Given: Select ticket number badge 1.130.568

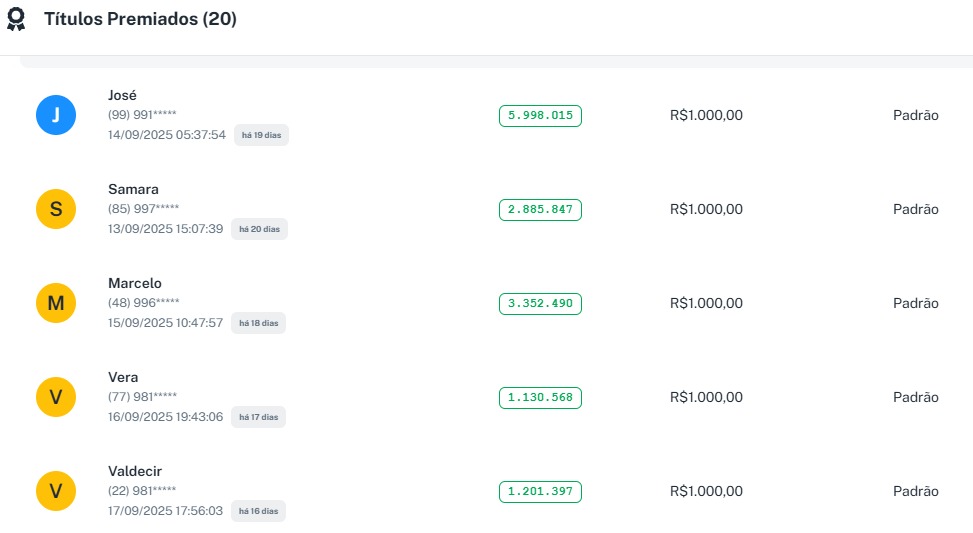Looking at the screenshot, I should coord(540,398).
